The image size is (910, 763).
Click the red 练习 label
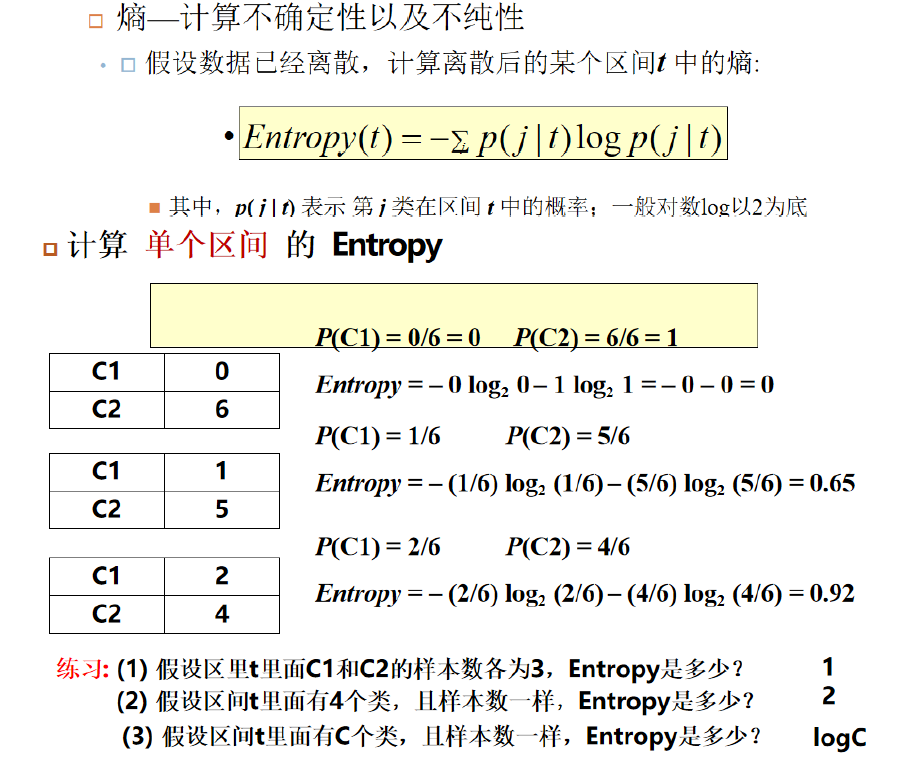pos(82,669)
